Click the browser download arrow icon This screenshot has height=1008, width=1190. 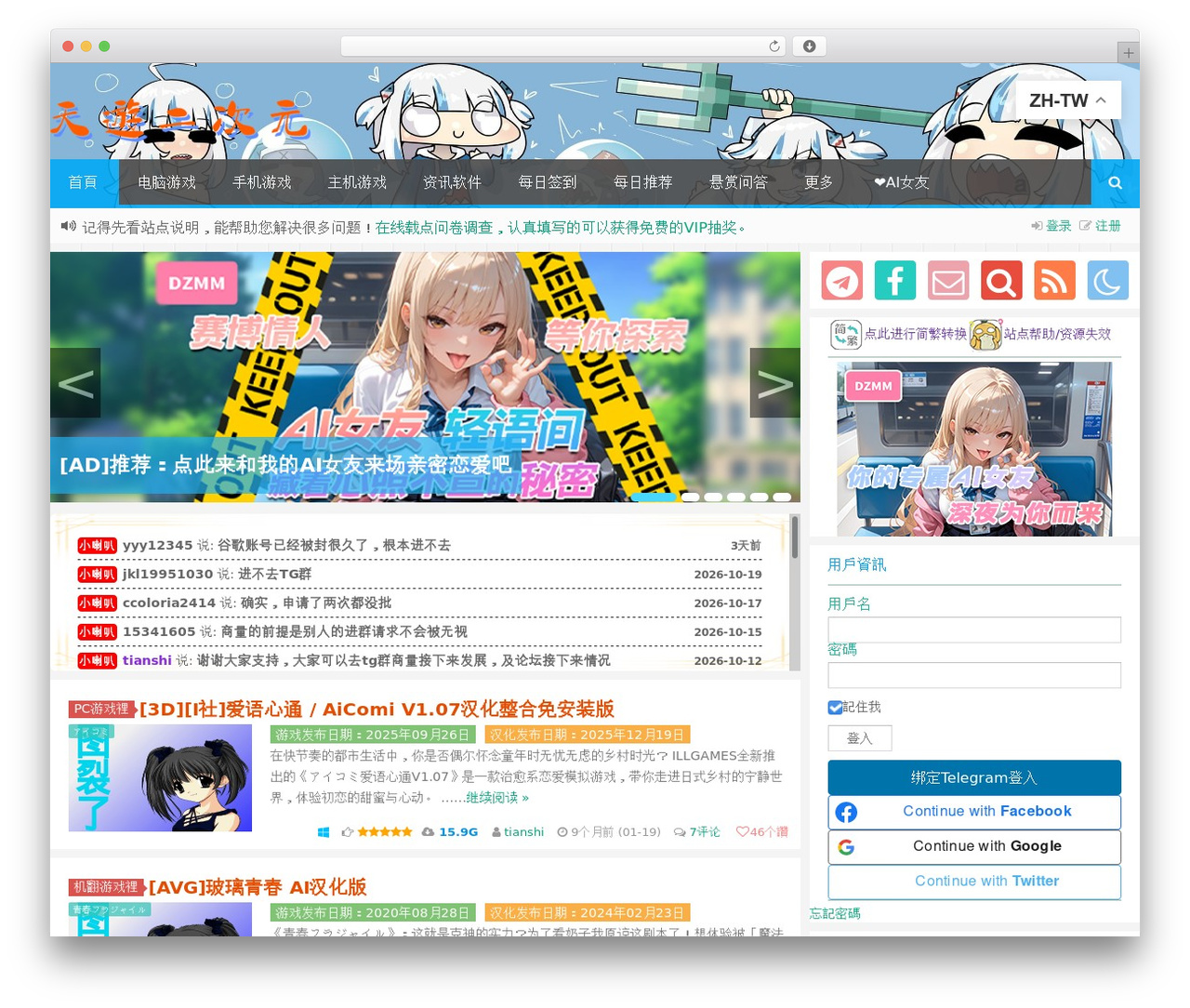point(809,46)
